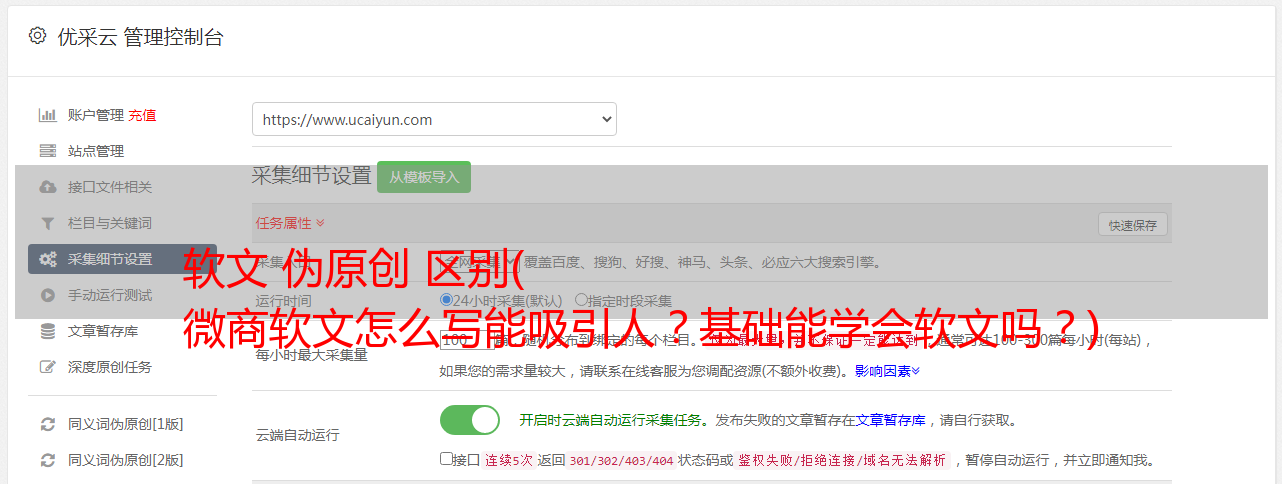Click the 每小时最大采集量 label
1282x484 pixels.
312,354
